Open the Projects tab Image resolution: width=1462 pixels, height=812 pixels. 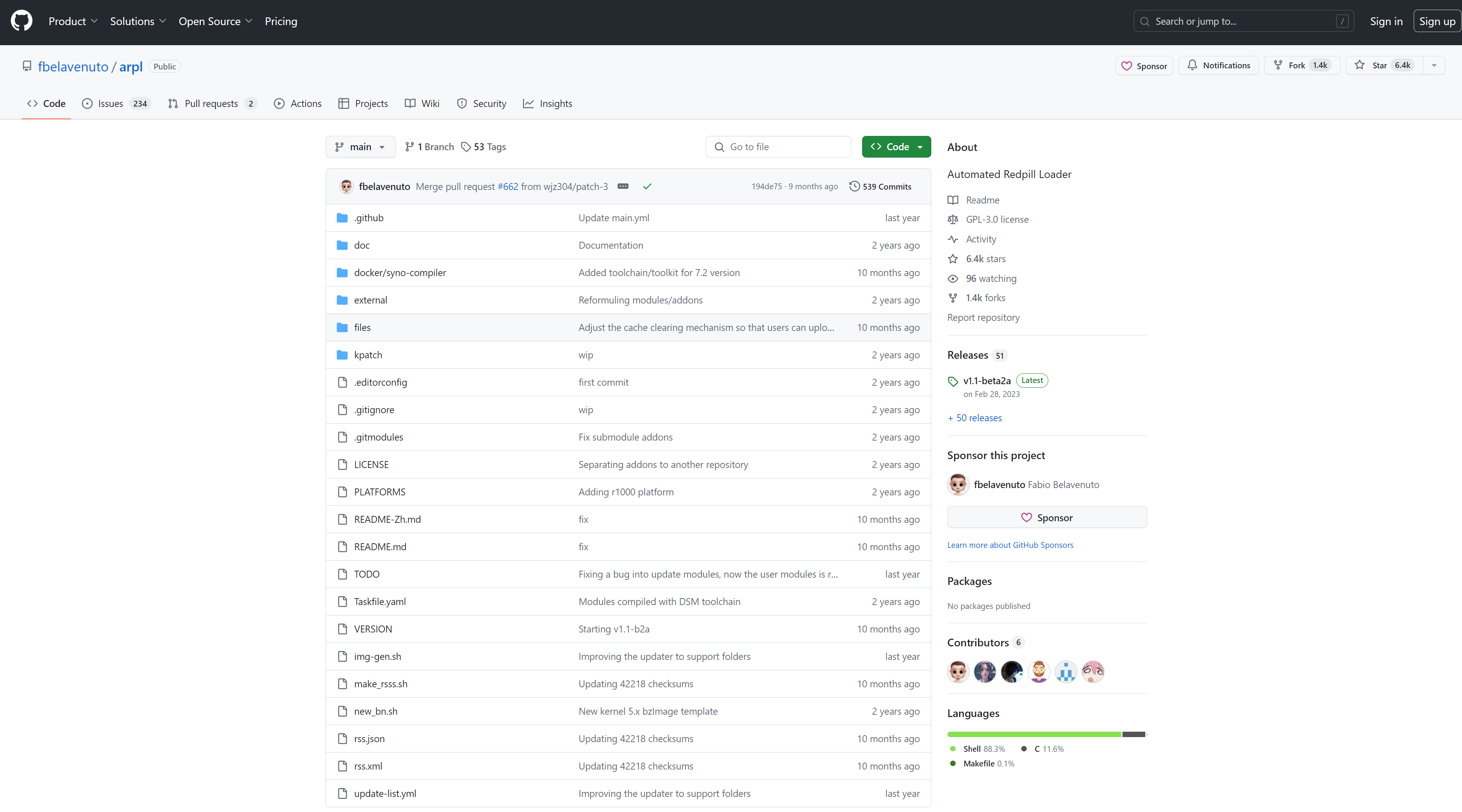[363, 104]
